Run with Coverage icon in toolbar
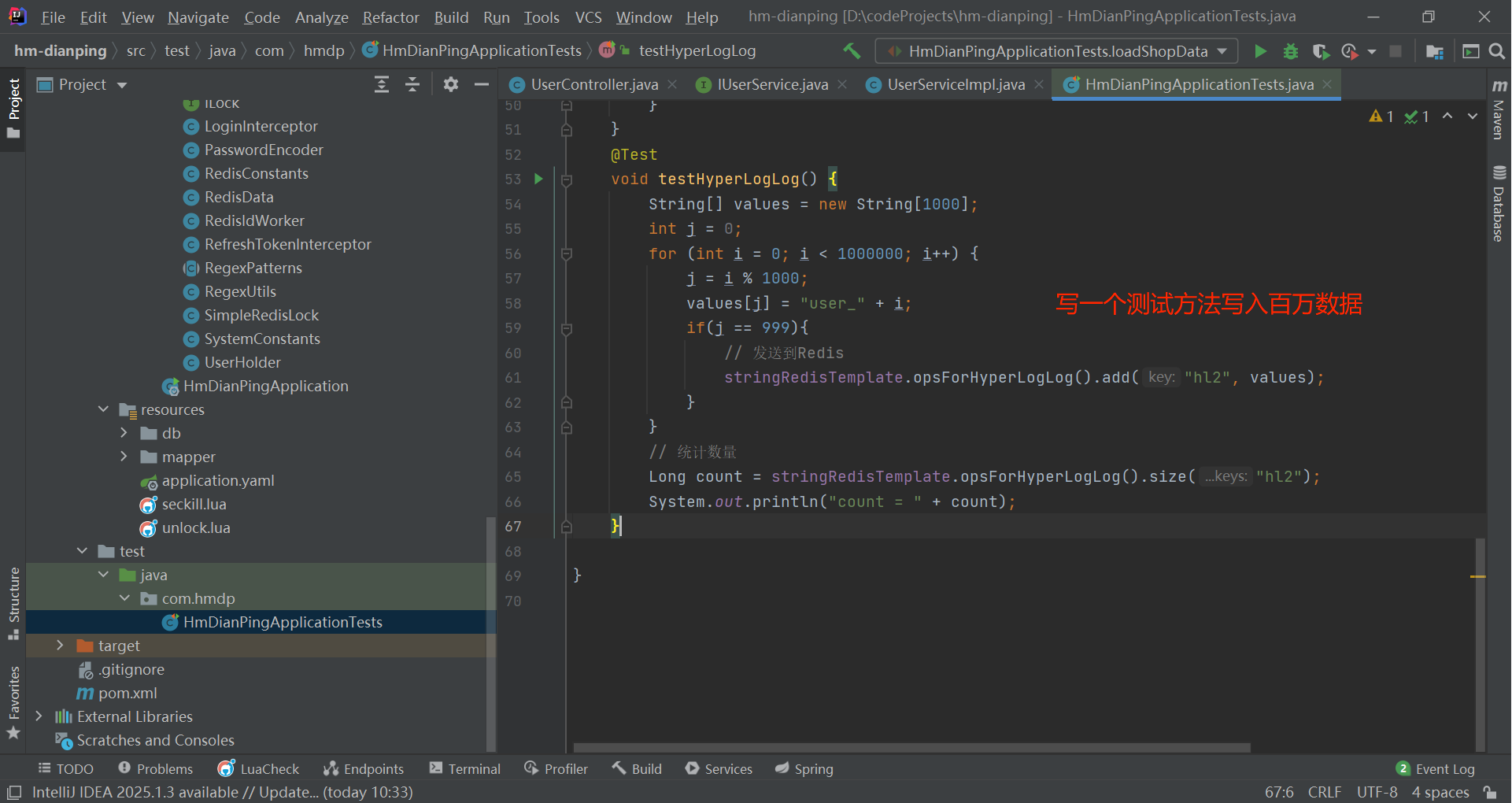The width and height of the screenshot is (1512, 803). (1321, 51)
